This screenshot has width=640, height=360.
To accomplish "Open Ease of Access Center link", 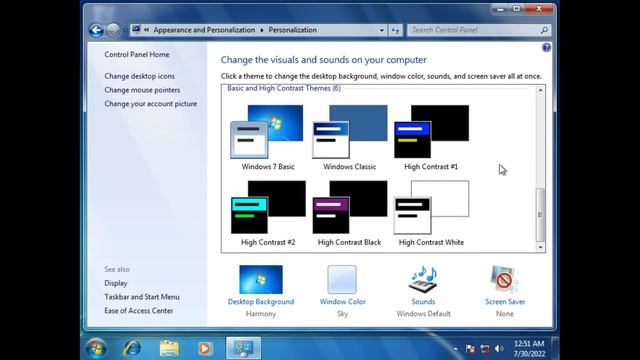I will pos(138,311).
